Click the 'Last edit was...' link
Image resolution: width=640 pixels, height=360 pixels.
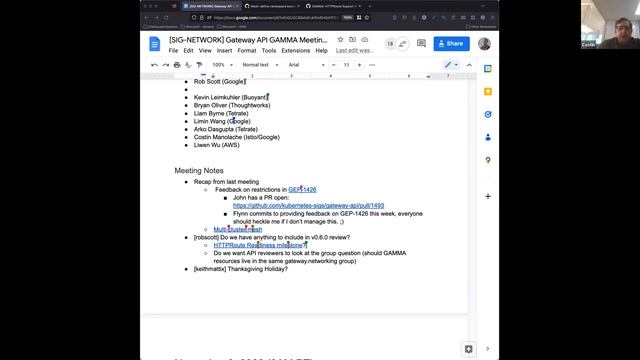point(354,51)
